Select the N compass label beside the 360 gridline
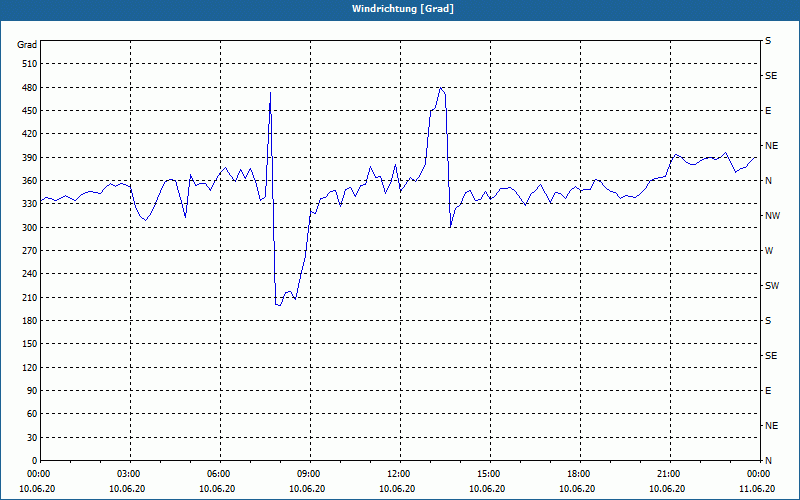Screen dimensions: 800x500 point(768,181)
